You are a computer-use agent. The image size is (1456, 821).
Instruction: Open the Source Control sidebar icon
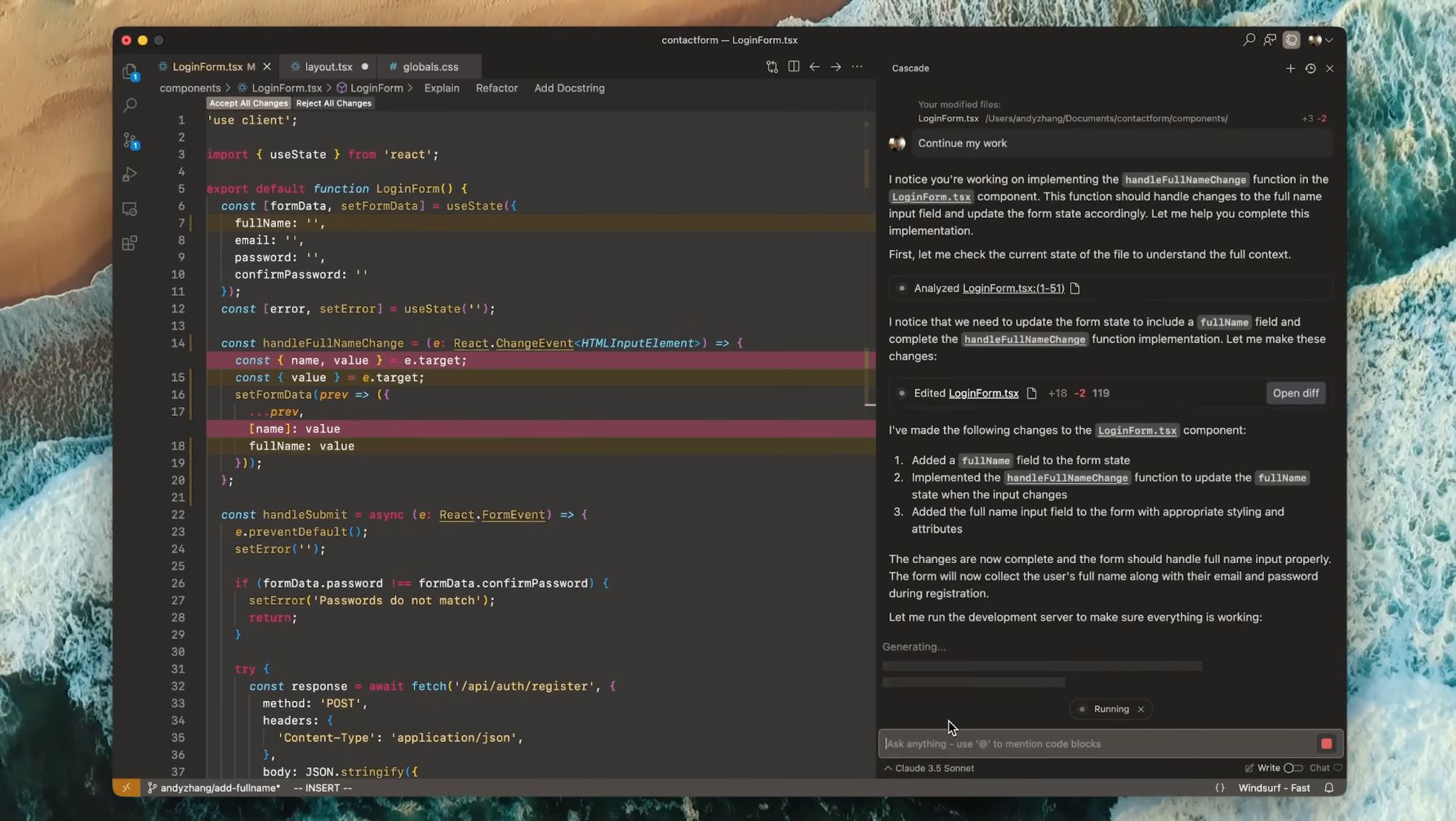pos(130,140)
